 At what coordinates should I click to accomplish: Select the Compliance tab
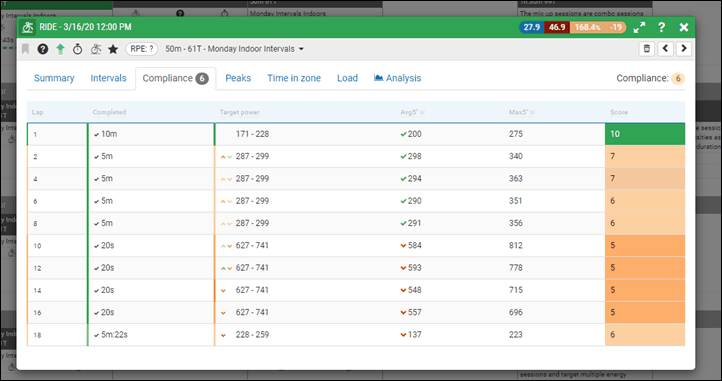click(x=175, y=78)
